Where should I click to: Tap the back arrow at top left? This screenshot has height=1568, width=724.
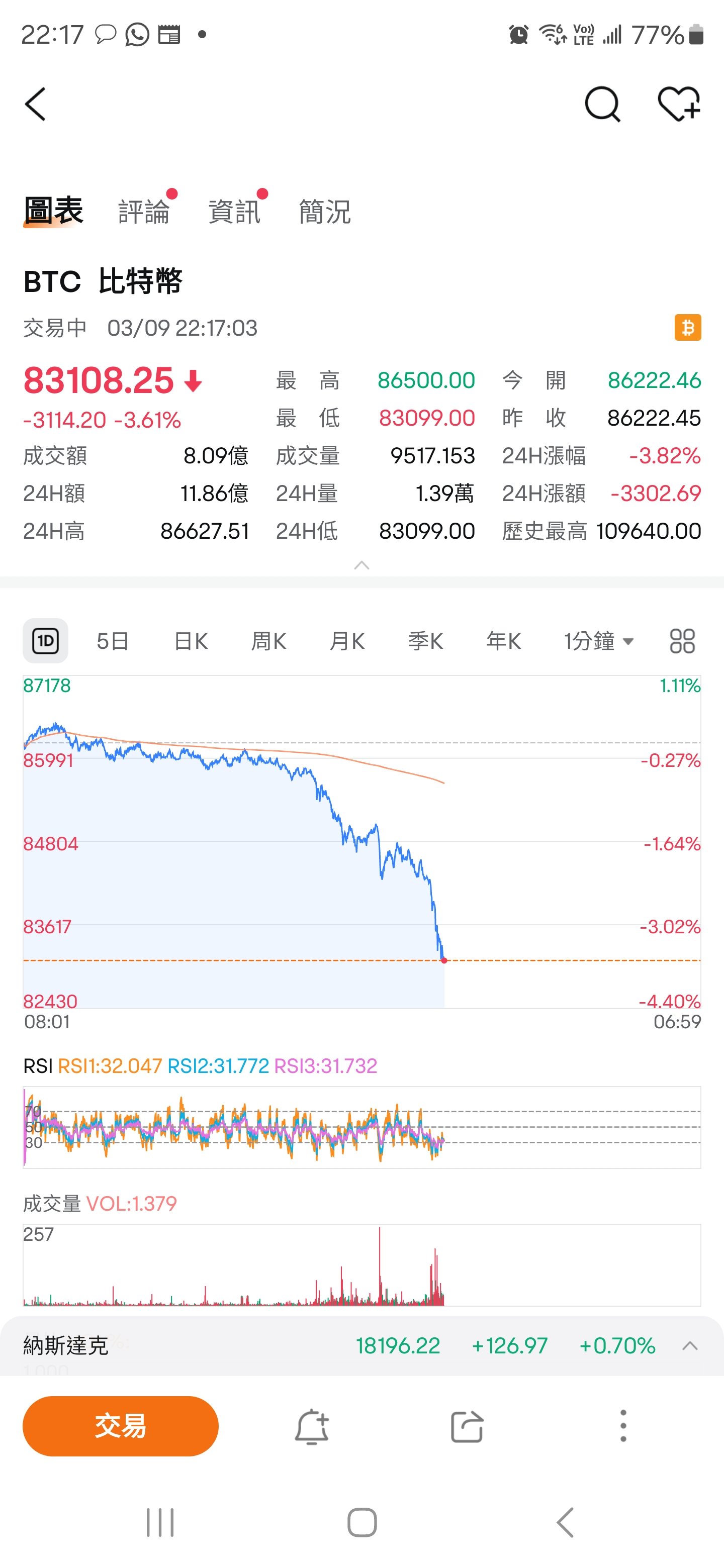(36, 104)
